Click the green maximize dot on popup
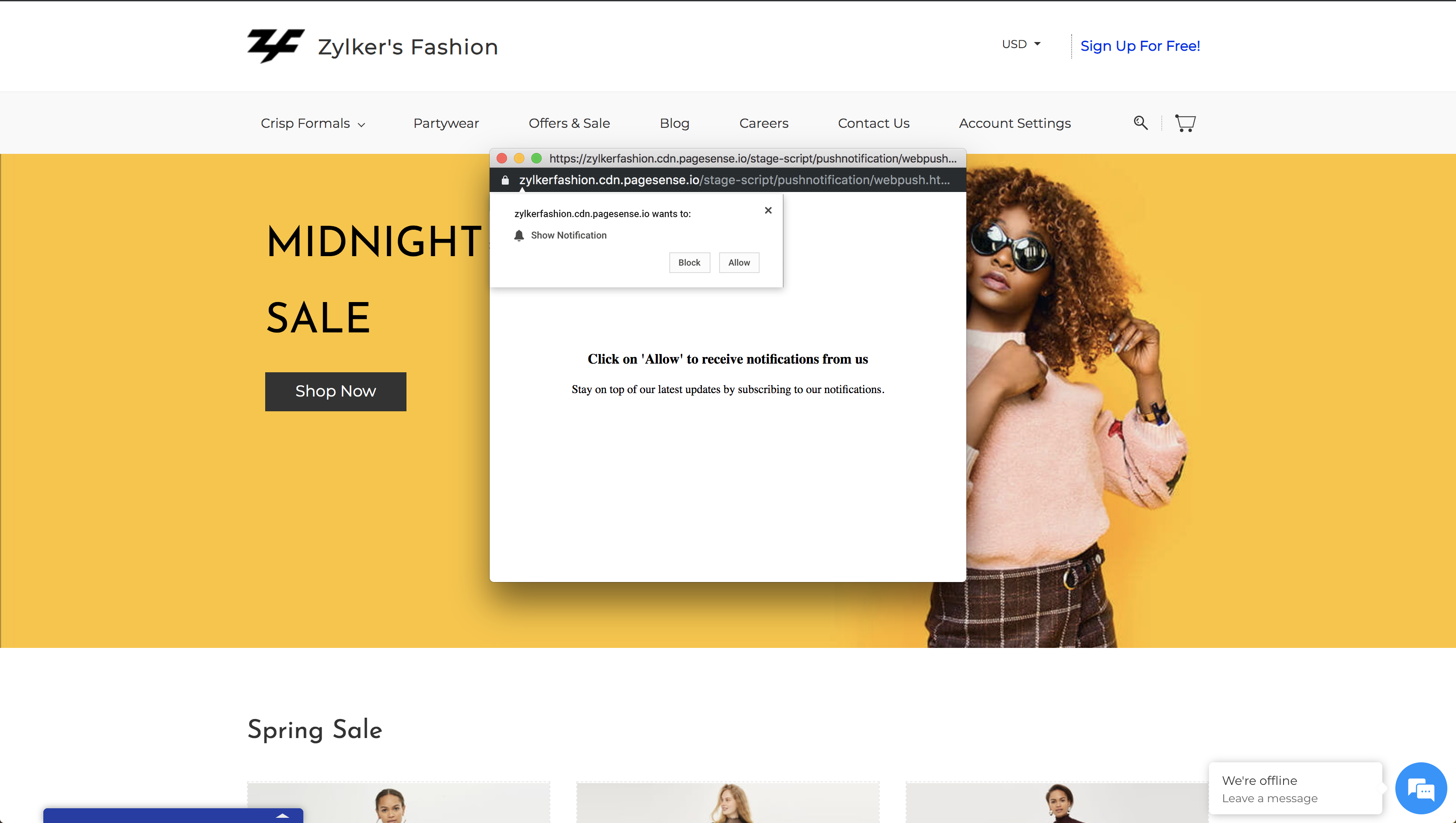Viewport: 1456px width, 823px height. [536, 158]
